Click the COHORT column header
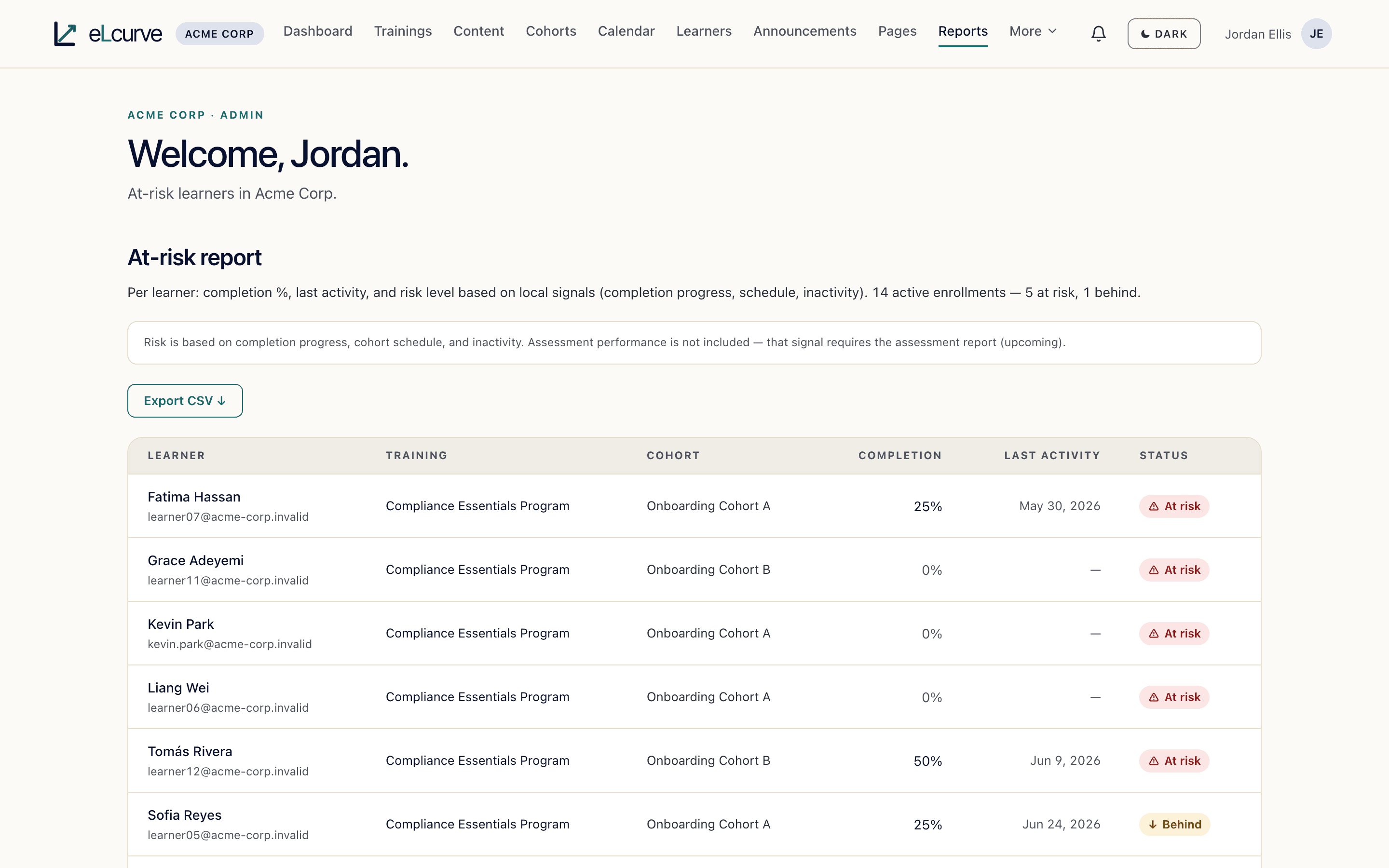 [673, 455]
